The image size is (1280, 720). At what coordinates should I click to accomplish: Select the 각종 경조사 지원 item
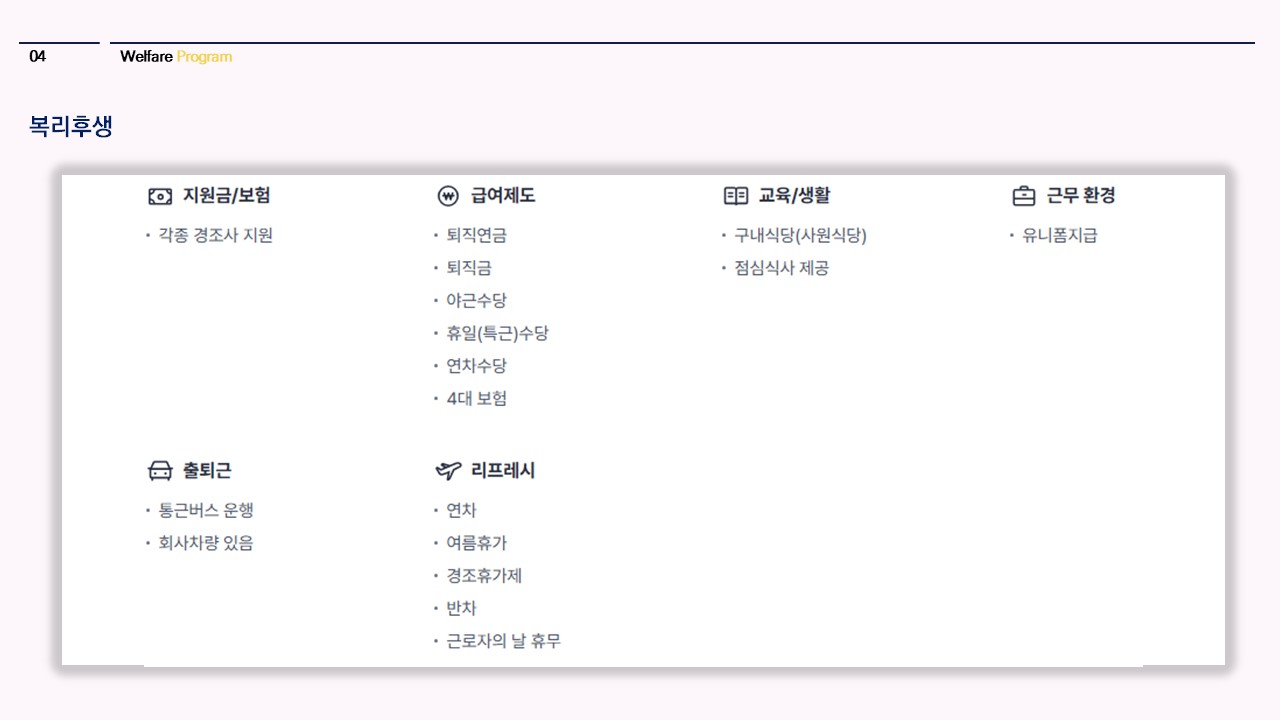[215, 236]
